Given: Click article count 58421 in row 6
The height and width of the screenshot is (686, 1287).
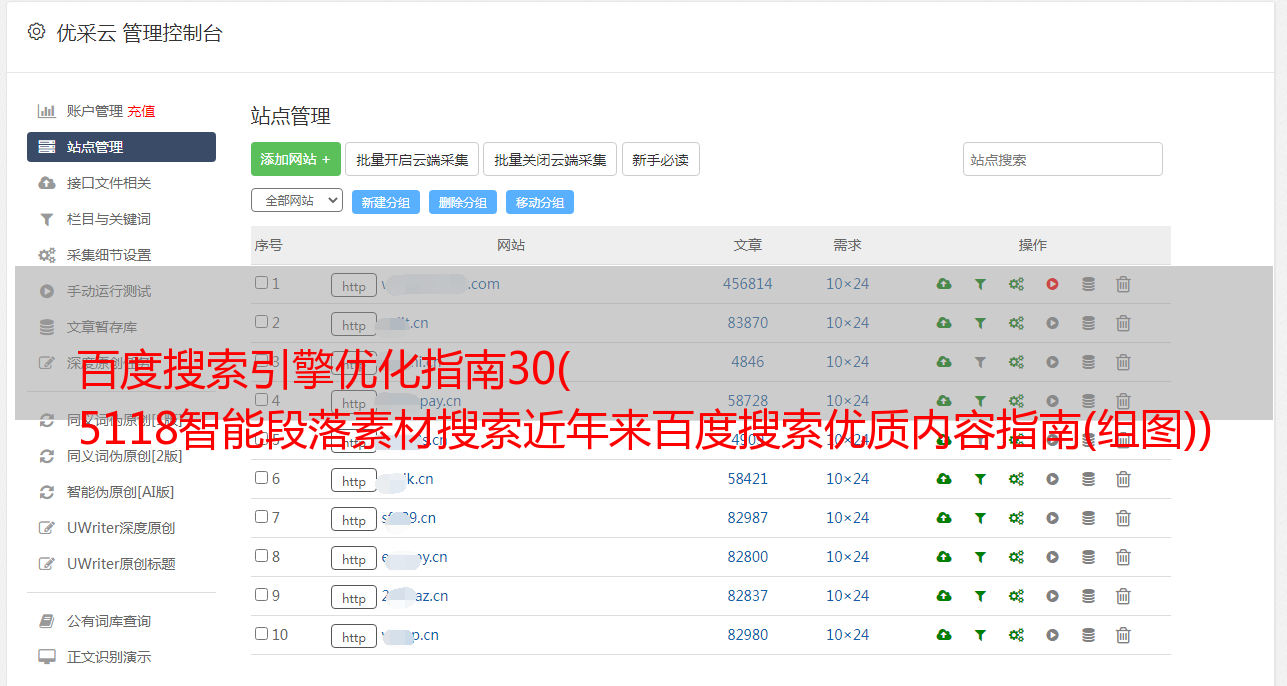Looking at the screenshot, I should pyautogui.click(x=748, y=479).
